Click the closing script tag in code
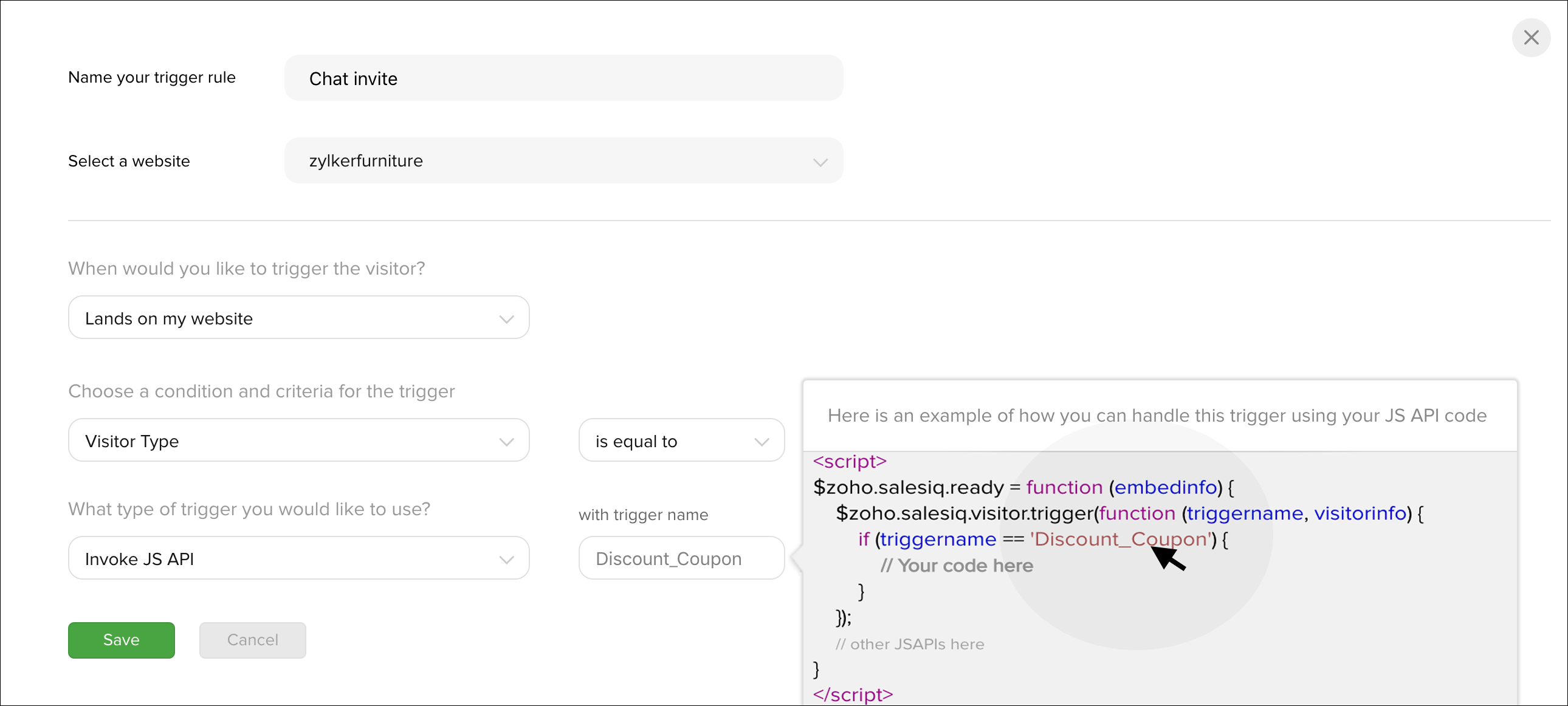 (x=853, y=694)
